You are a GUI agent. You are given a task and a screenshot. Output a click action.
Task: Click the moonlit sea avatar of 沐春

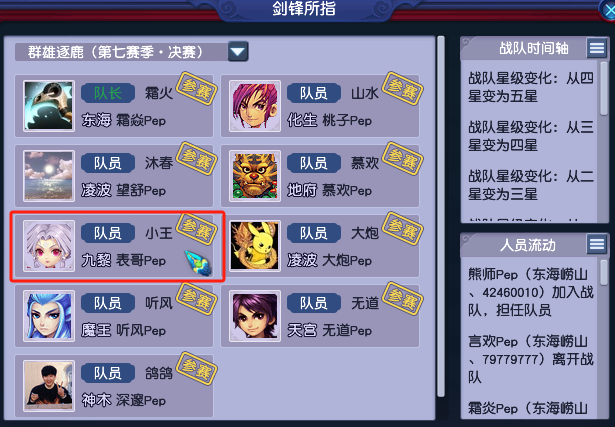click(49, 176)
